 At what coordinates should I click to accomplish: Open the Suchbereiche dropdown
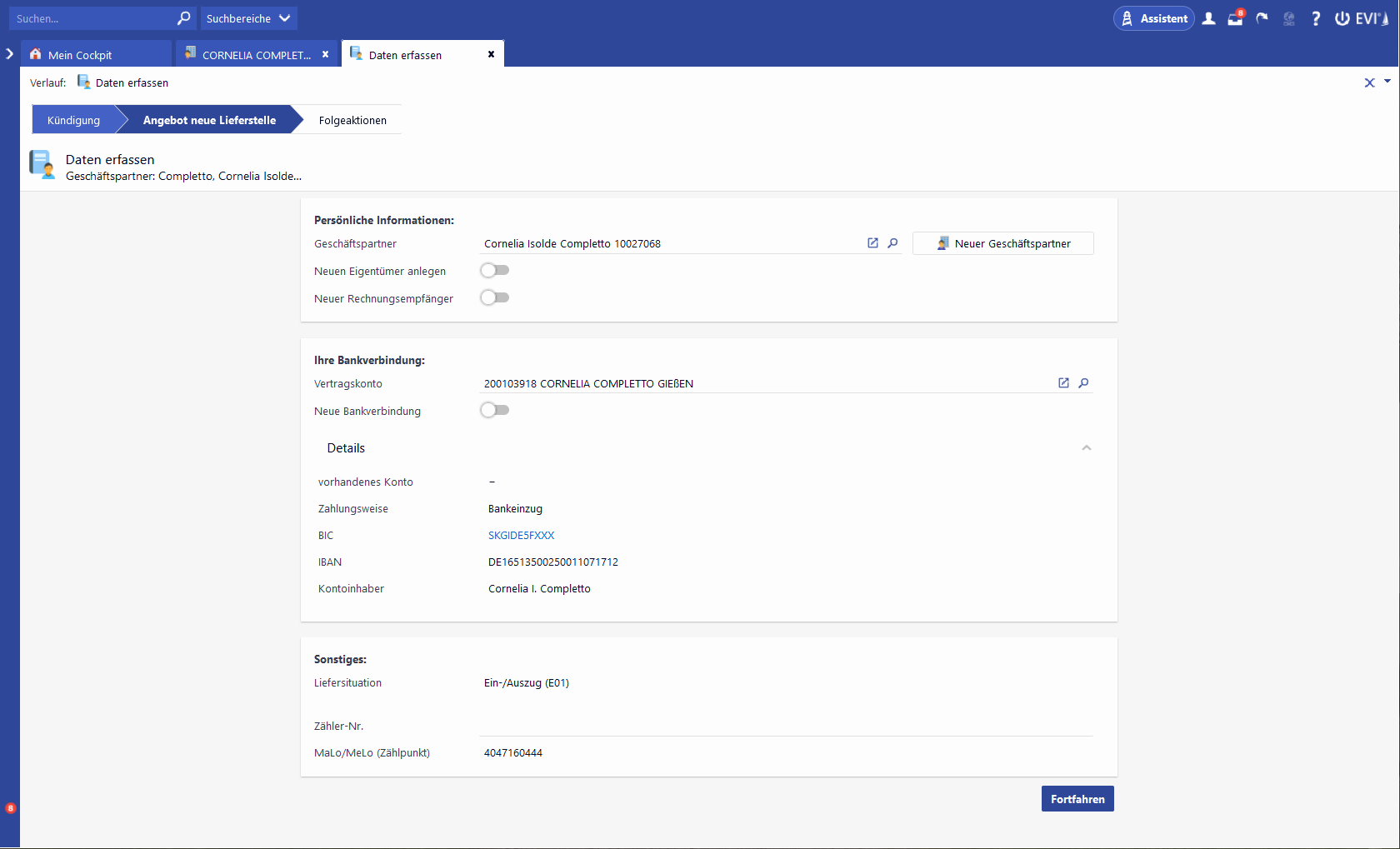tap(248, 18)
